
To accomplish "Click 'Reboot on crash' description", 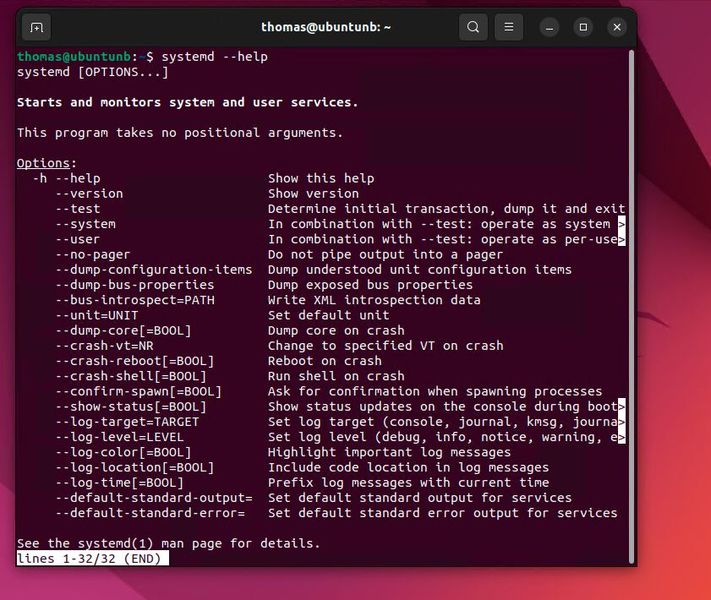I will 325,361.
